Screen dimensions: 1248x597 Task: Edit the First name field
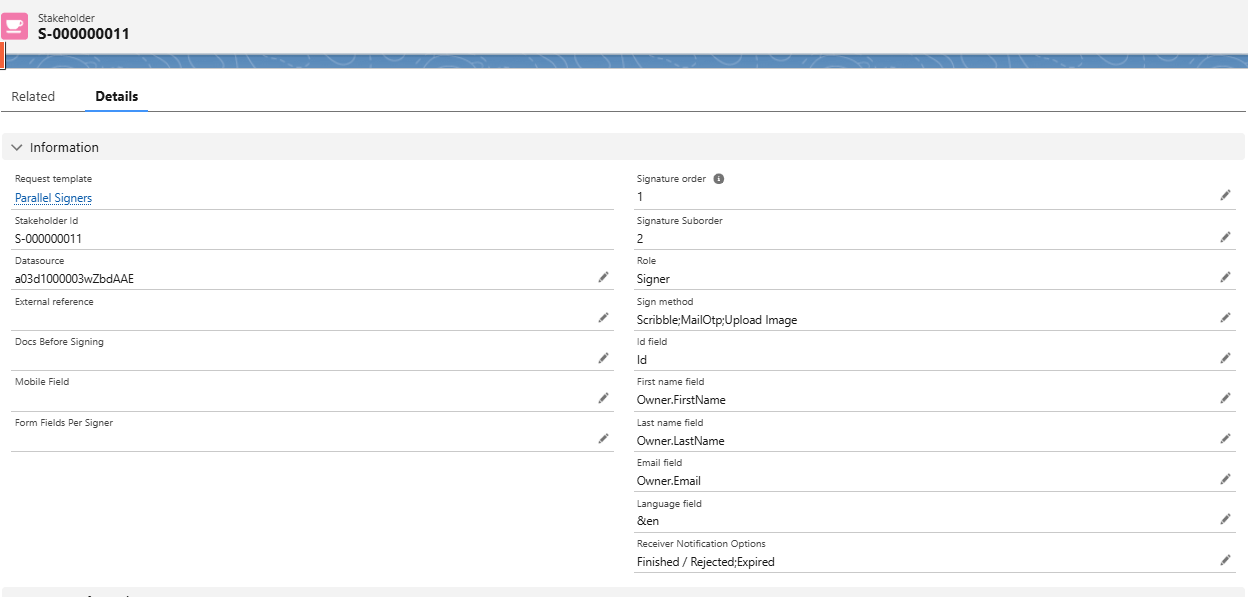1225,398
